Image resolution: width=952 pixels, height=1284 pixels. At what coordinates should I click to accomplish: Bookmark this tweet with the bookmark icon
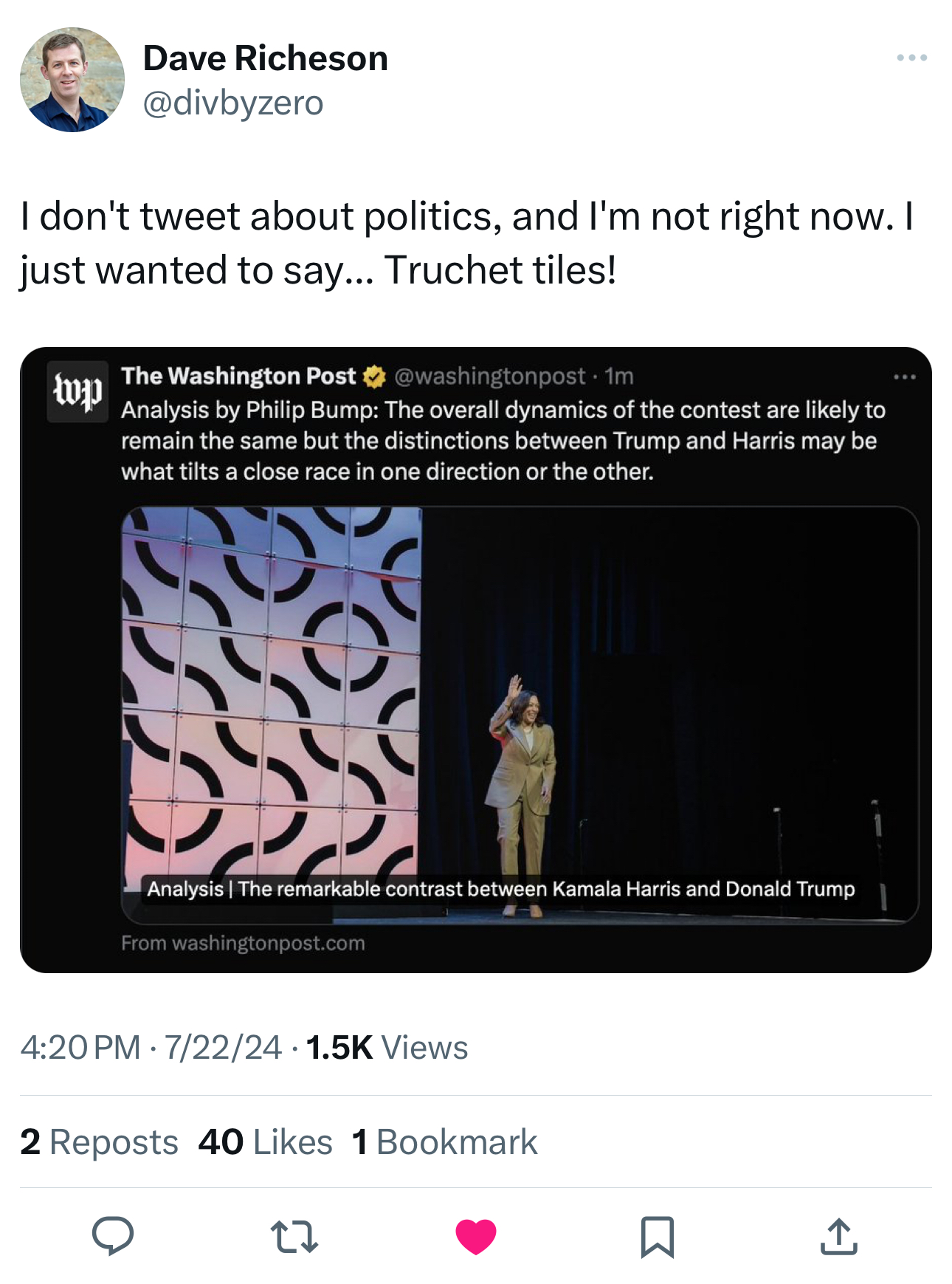(657, 1236)
